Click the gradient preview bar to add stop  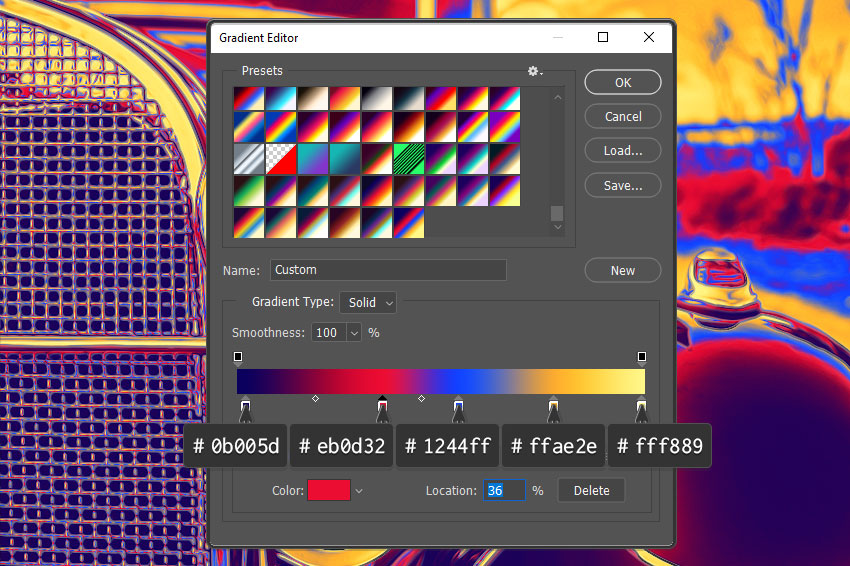pyautogui.click(x=441, y=381)
